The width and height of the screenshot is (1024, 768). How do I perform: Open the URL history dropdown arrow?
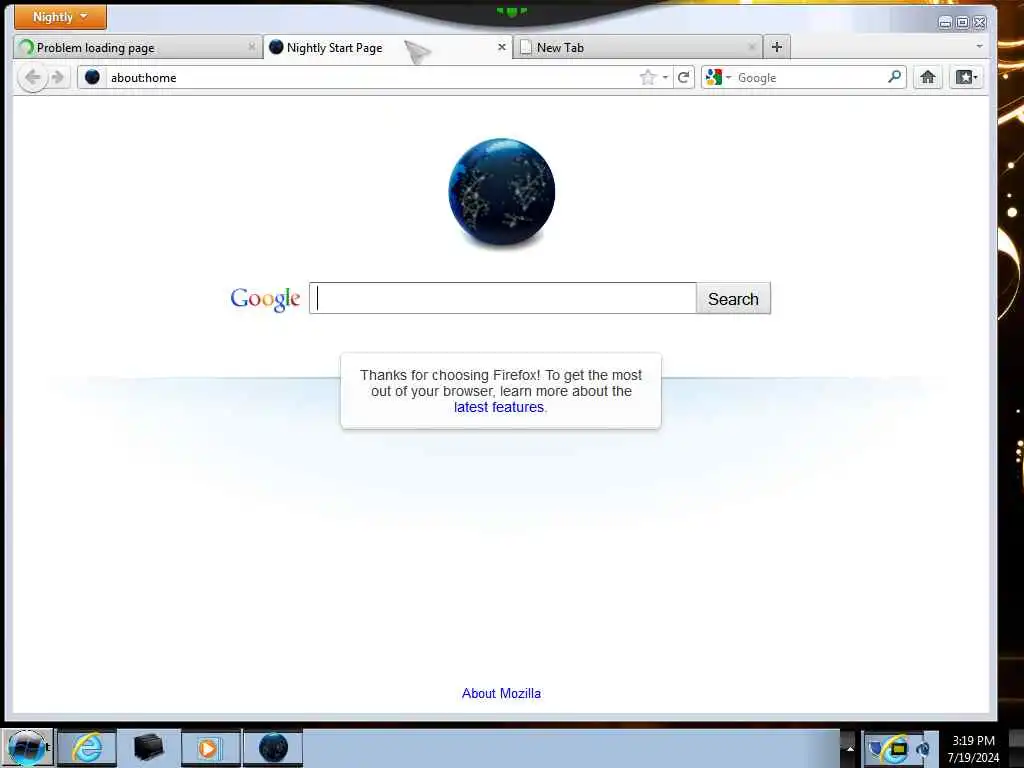pyautogui.click(x=665, y=78)
